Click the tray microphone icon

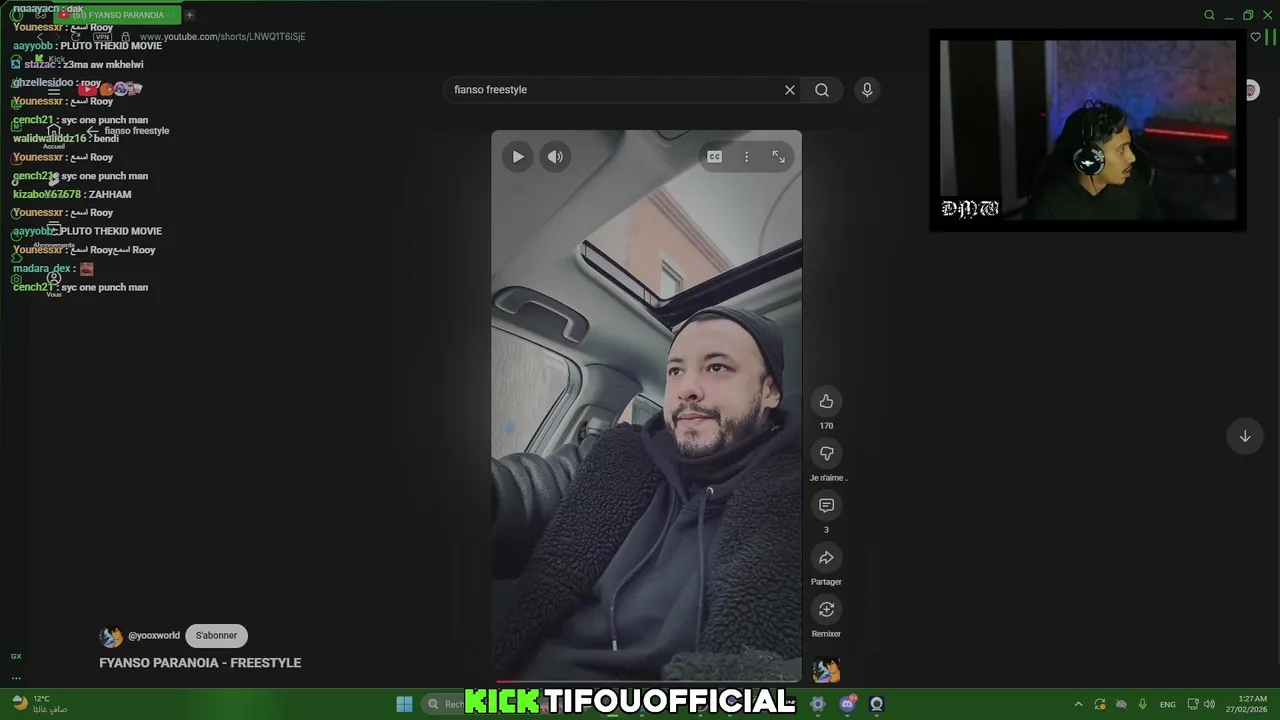[1142, 704]
